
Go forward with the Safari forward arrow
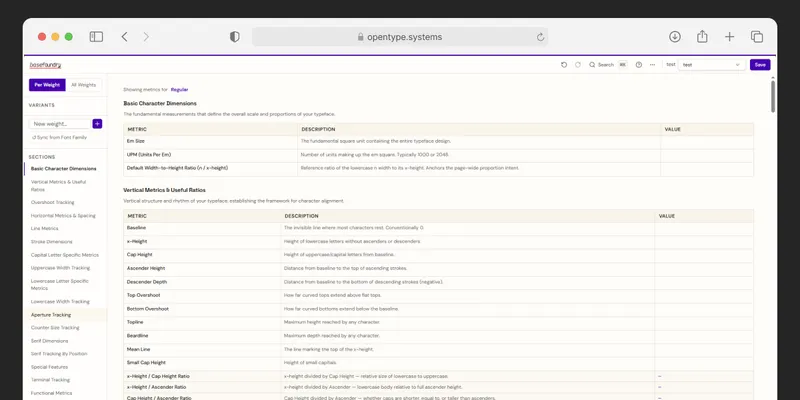(x=146, y=37)
